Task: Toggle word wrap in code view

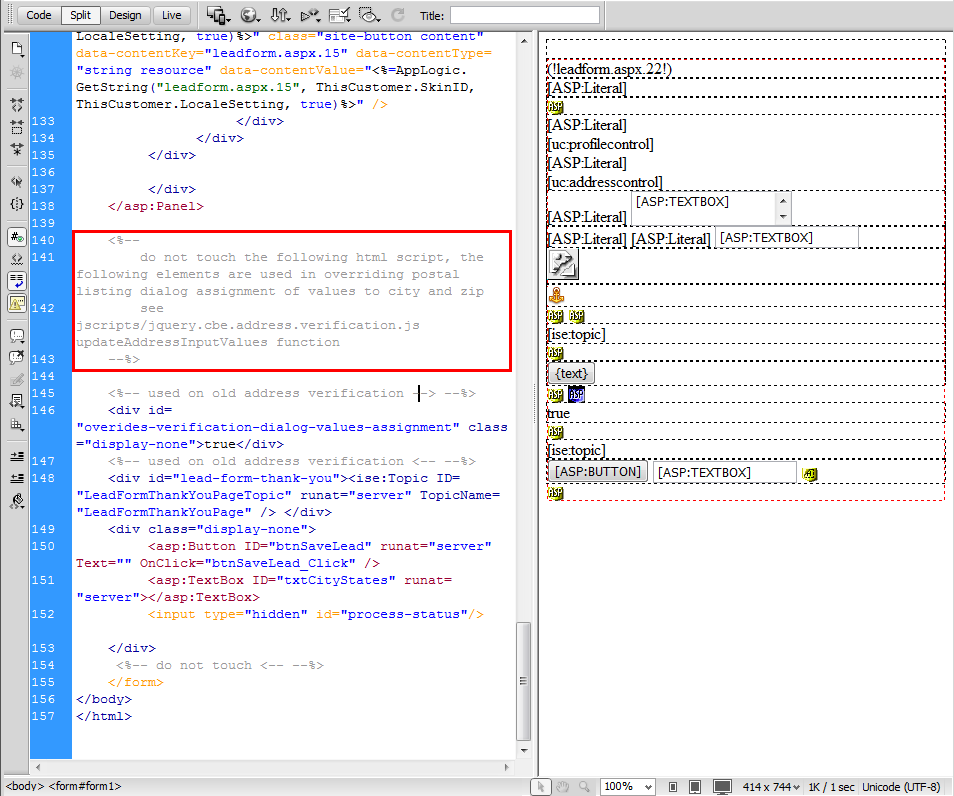Action: [x=17, y=281]
